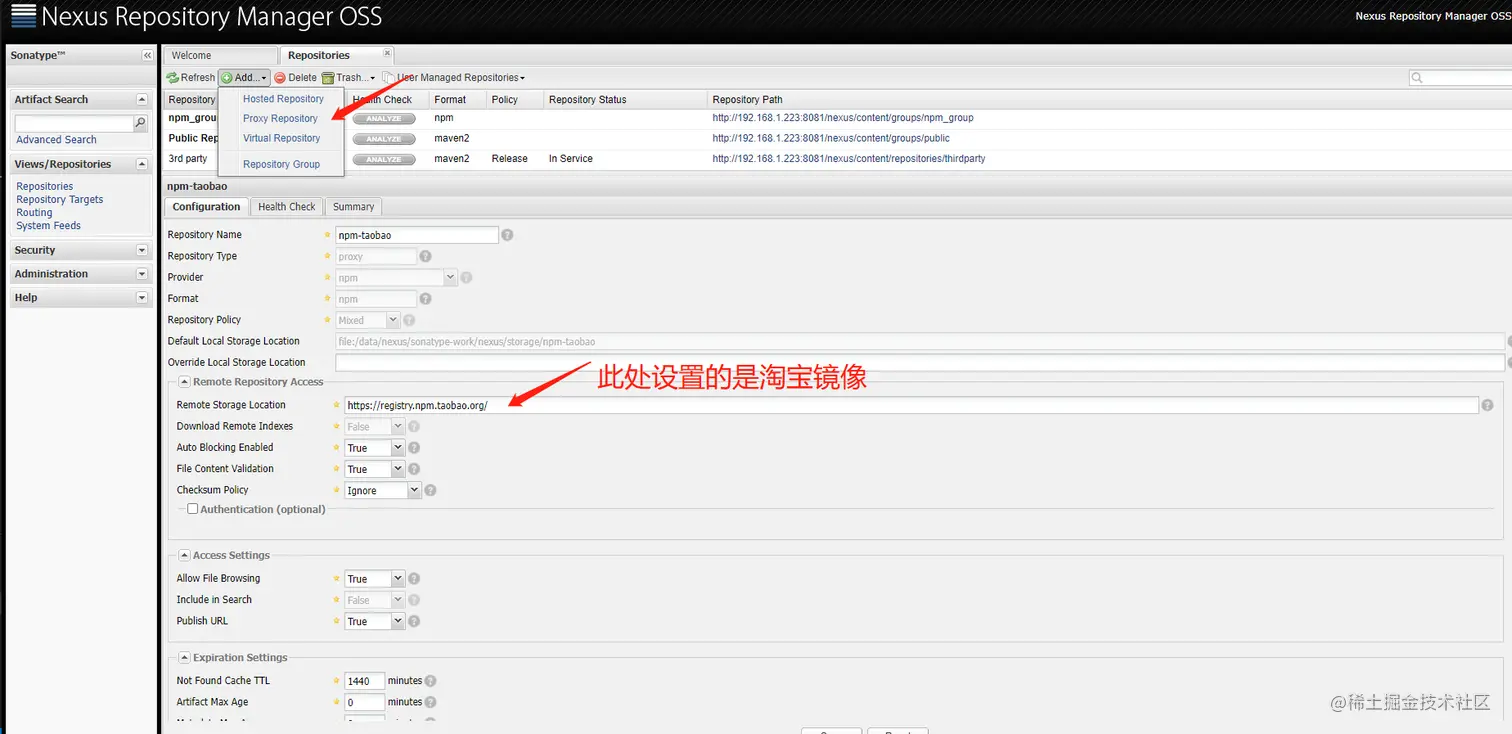1512x734 pixels.
Task: Show help for Not Found Cache TTL
Action: (x=430, y=681)
